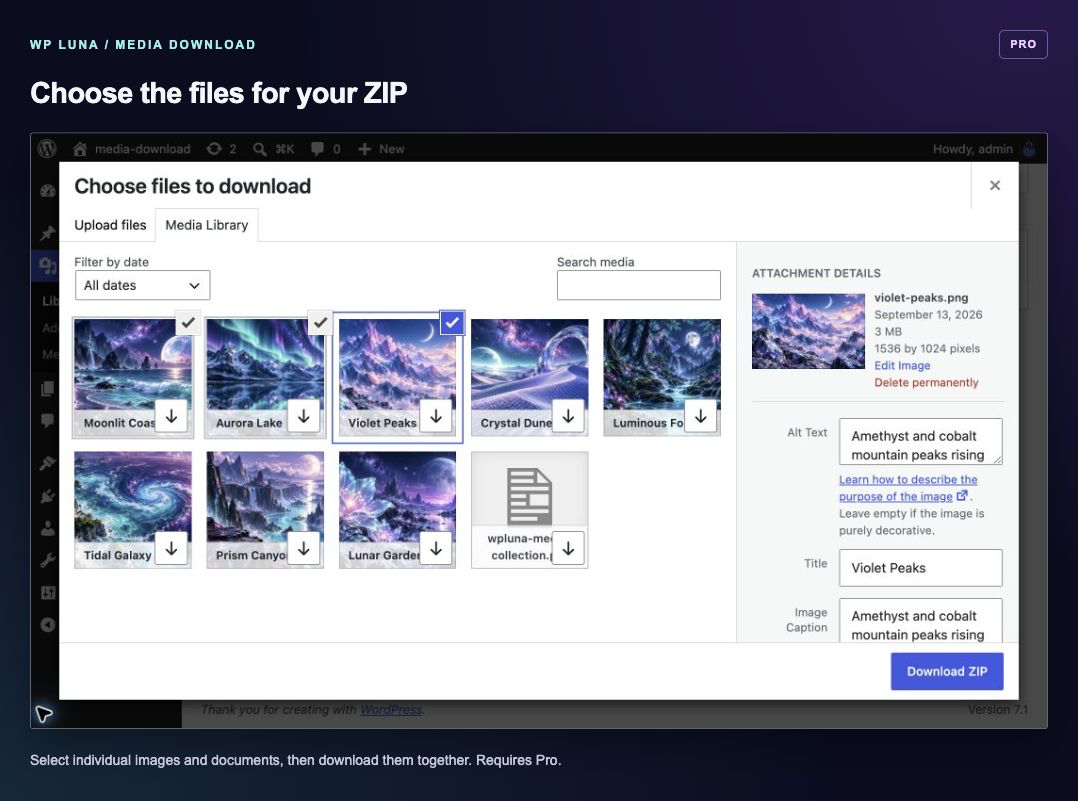This screenshot has width=1078, height=801.
Task: Switch to the Upload files tab
Action: (110, 225)
